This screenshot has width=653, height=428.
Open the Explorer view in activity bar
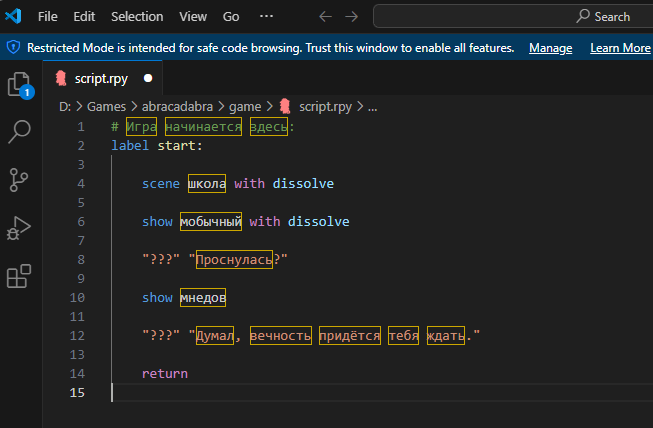[20, 85]
